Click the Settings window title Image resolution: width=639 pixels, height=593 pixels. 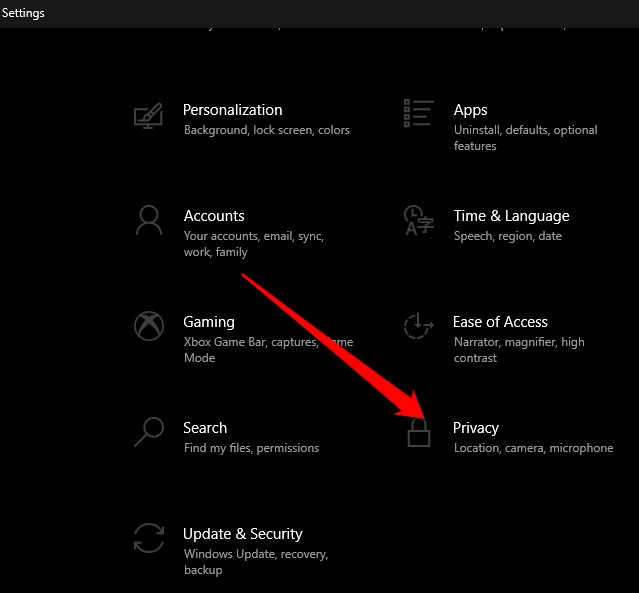[23, 13]
